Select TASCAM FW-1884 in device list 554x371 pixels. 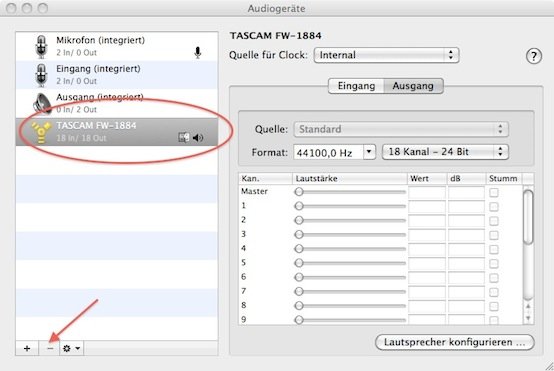tap(117, 132)
